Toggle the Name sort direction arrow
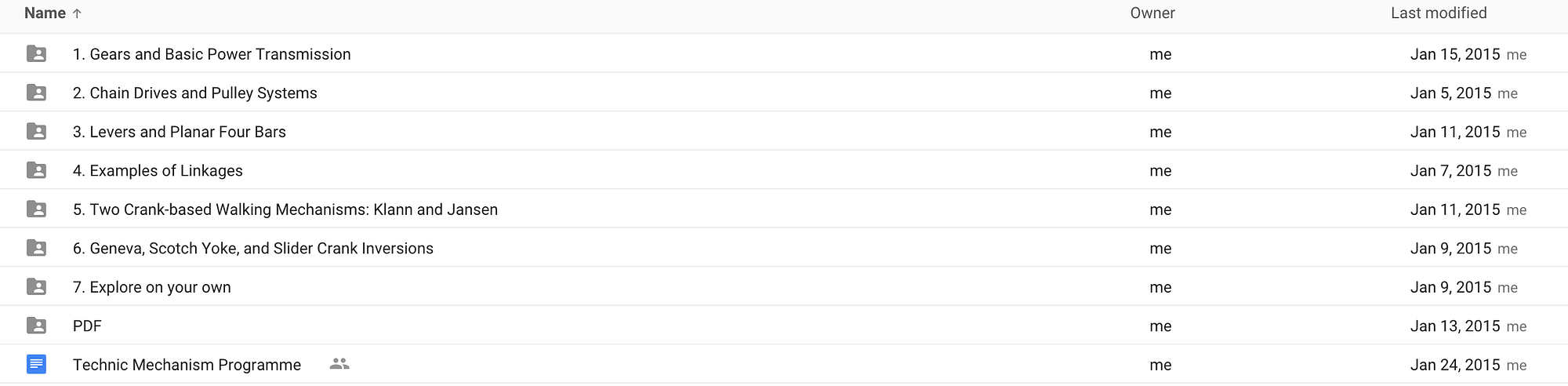This screenshot has height=386, width=1568. pyautogui.click(x=77, y=13)
